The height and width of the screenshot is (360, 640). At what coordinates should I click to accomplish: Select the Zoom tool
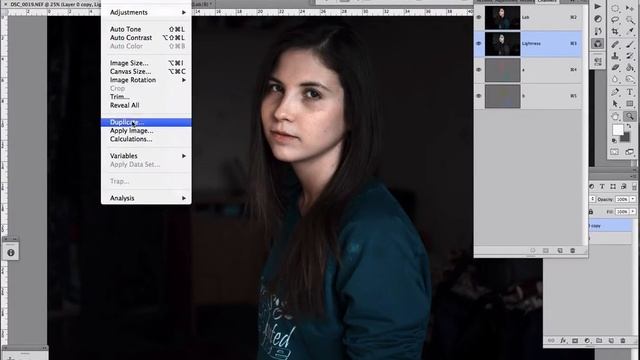(x=630, y=116)
